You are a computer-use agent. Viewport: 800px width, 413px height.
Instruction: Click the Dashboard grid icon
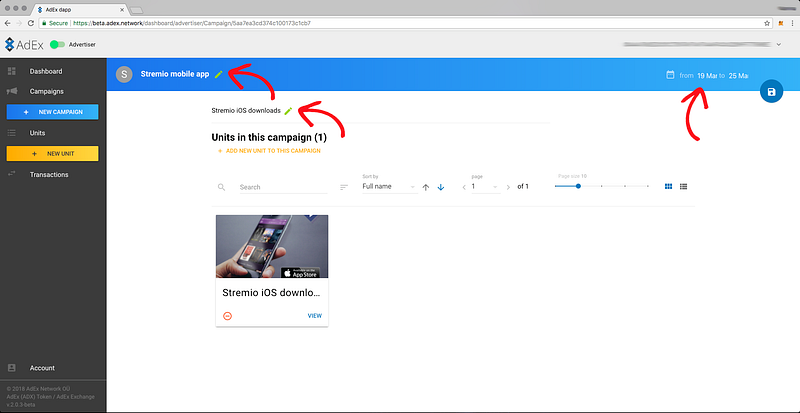(12, 71)
